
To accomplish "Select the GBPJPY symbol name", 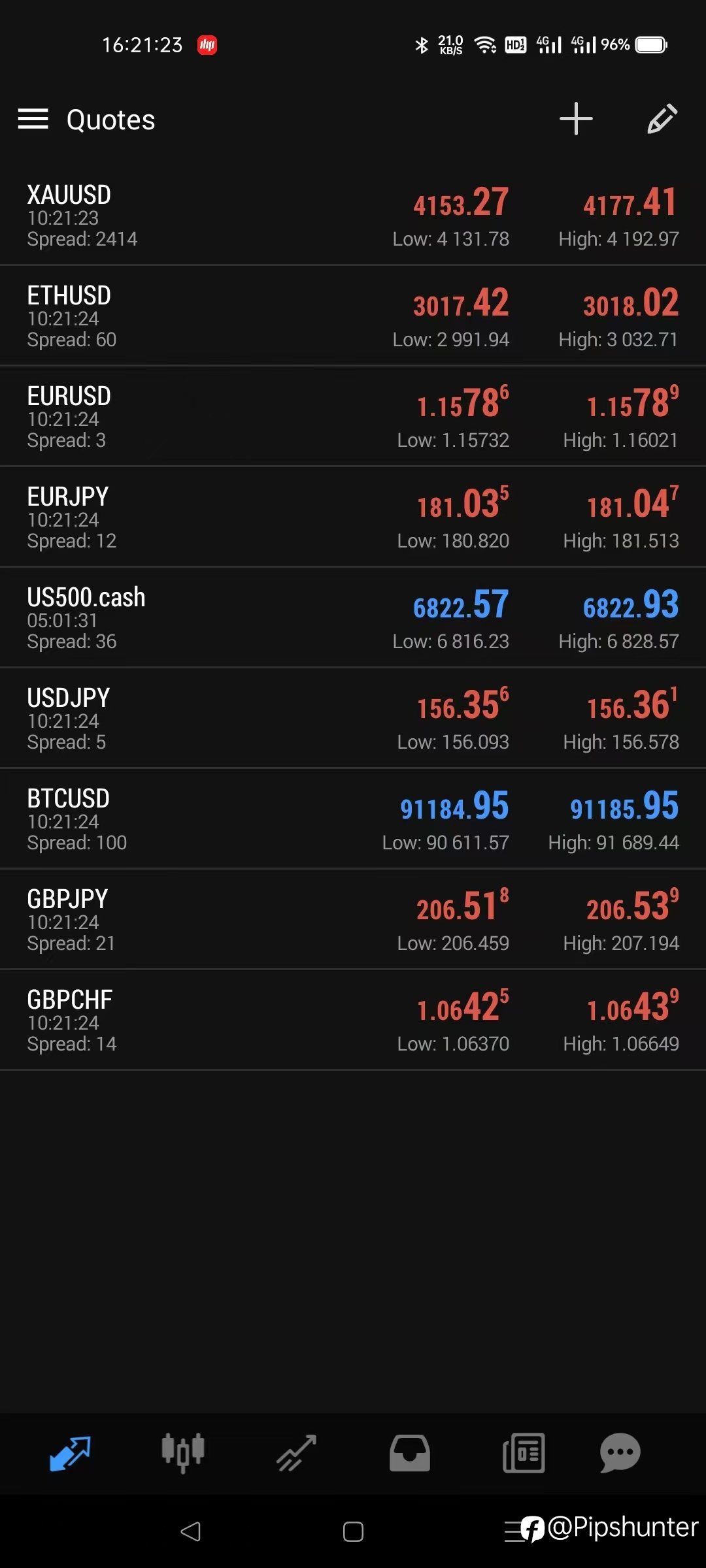I will click(67, 900).
